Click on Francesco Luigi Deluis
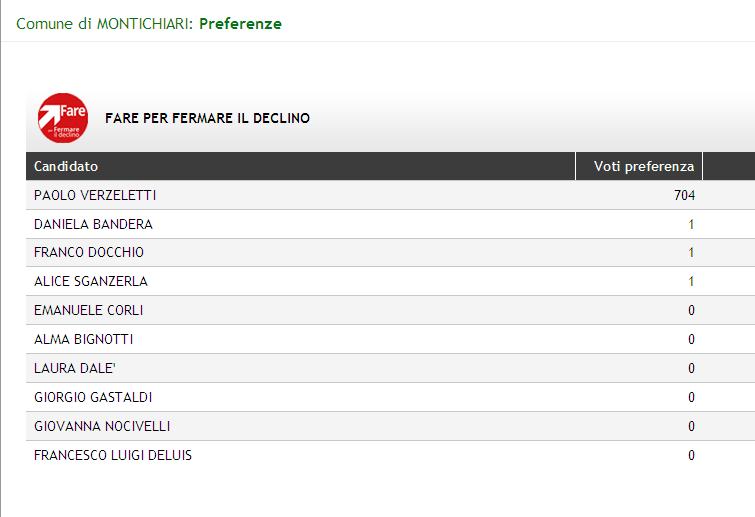The height and width of the screenshot is (517, 755). click(x=113, y=456)
